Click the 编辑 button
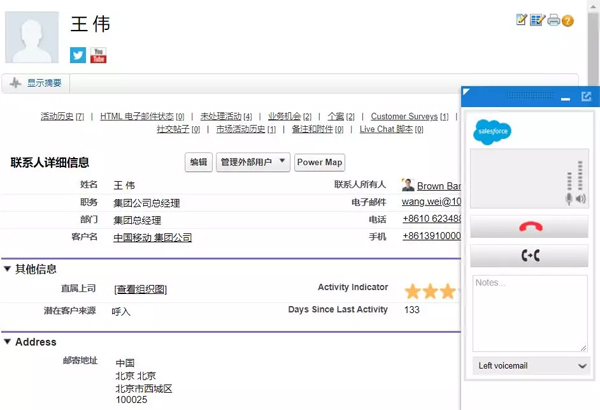Screen dimensions: 600x410 (199, 162)
